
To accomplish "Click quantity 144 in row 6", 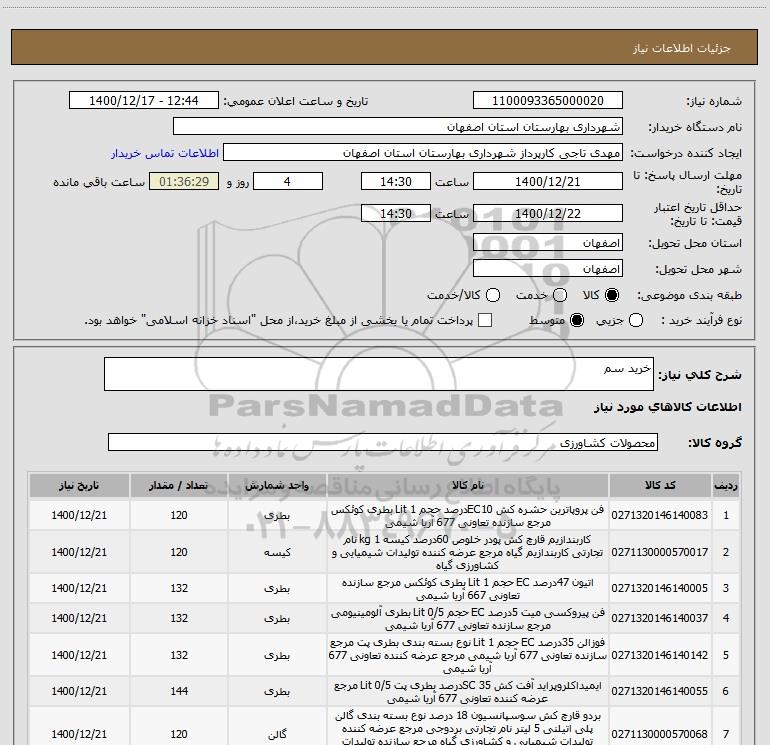I will click(x=179, y=691).
